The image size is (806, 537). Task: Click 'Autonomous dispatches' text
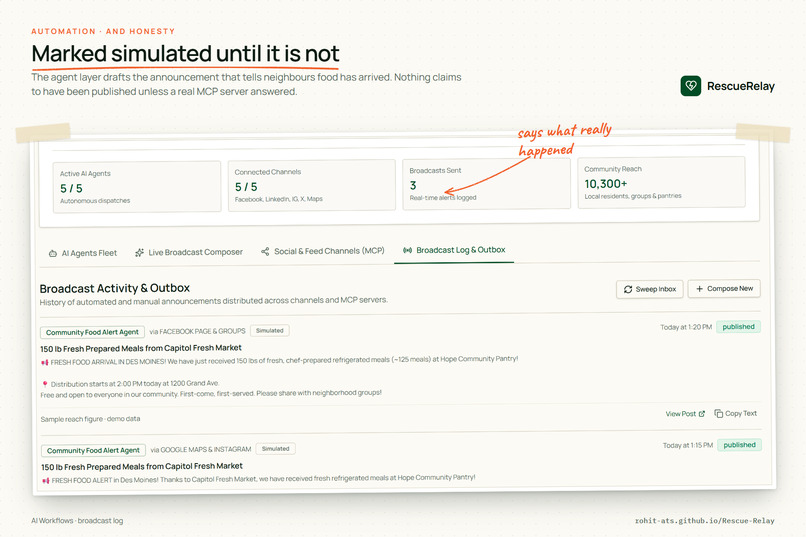tap(95, 200)
